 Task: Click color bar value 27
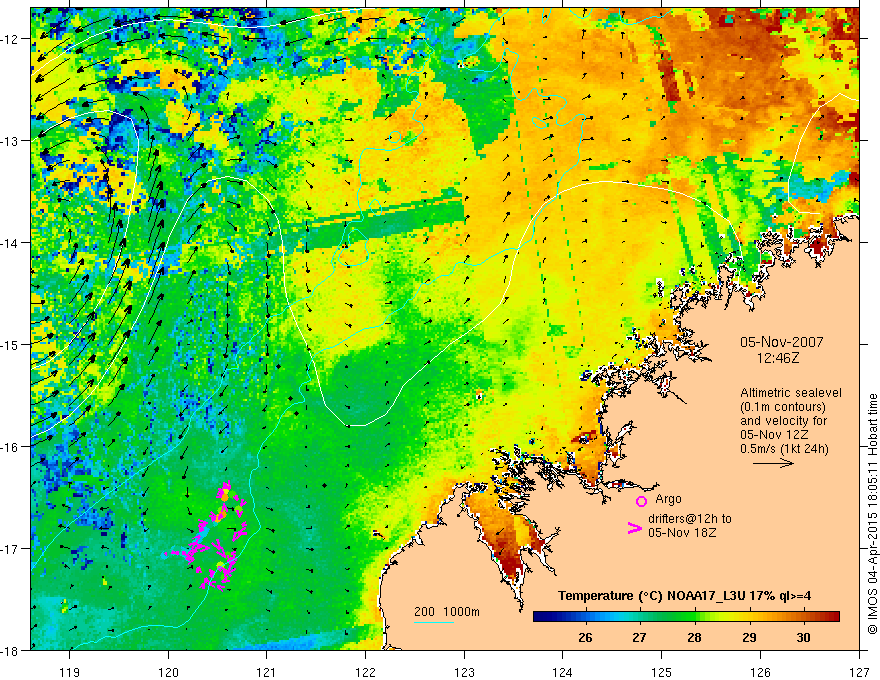coord(639,637)
